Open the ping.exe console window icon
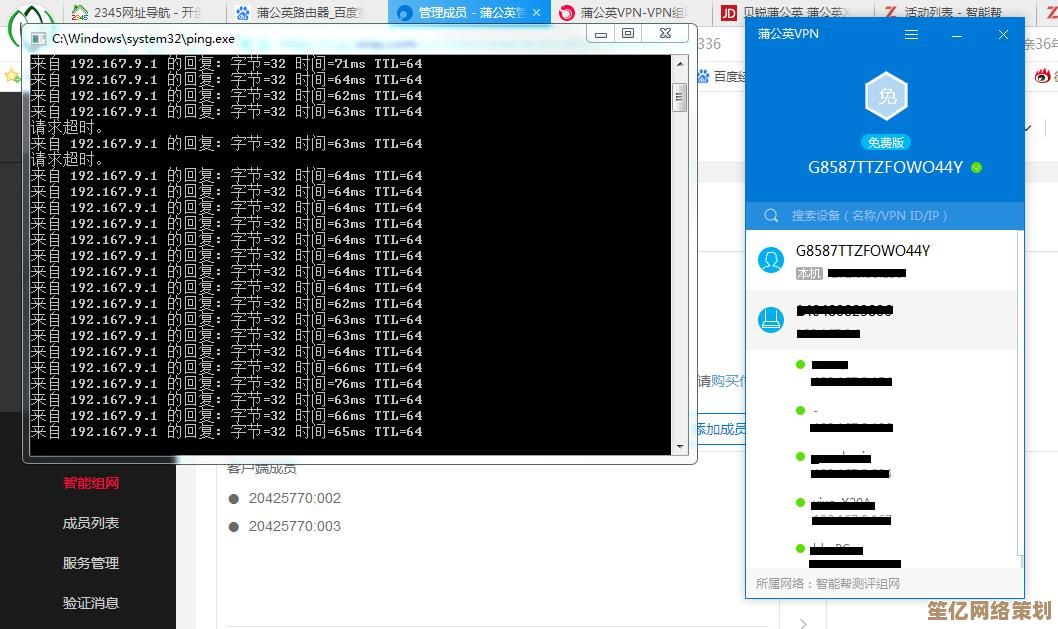 click(x=38, y=39)
